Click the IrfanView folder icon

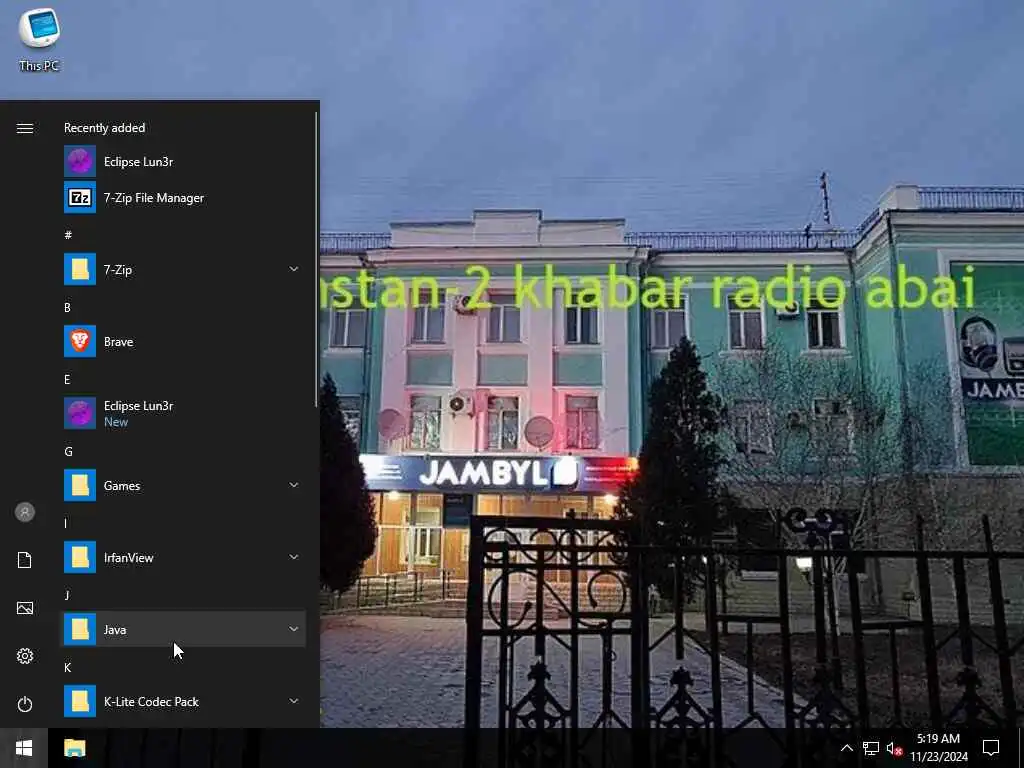[x=80, y=557]
